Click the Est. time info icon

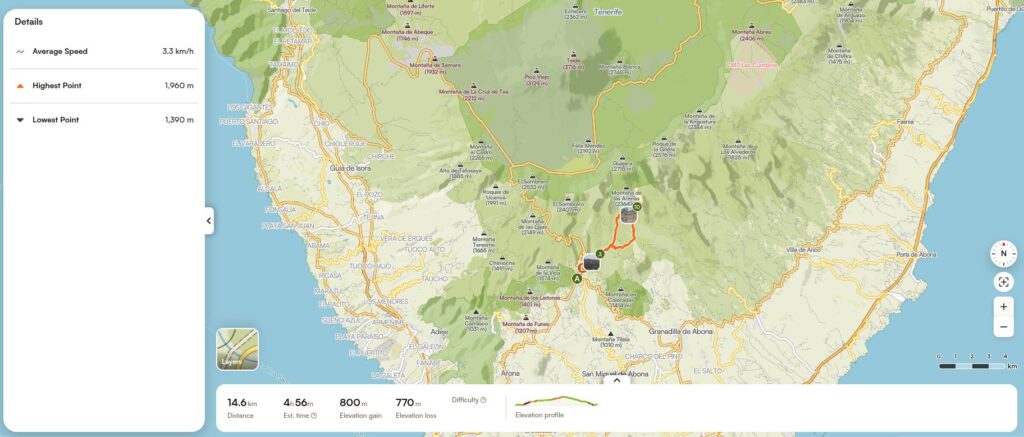coord(314,415)
